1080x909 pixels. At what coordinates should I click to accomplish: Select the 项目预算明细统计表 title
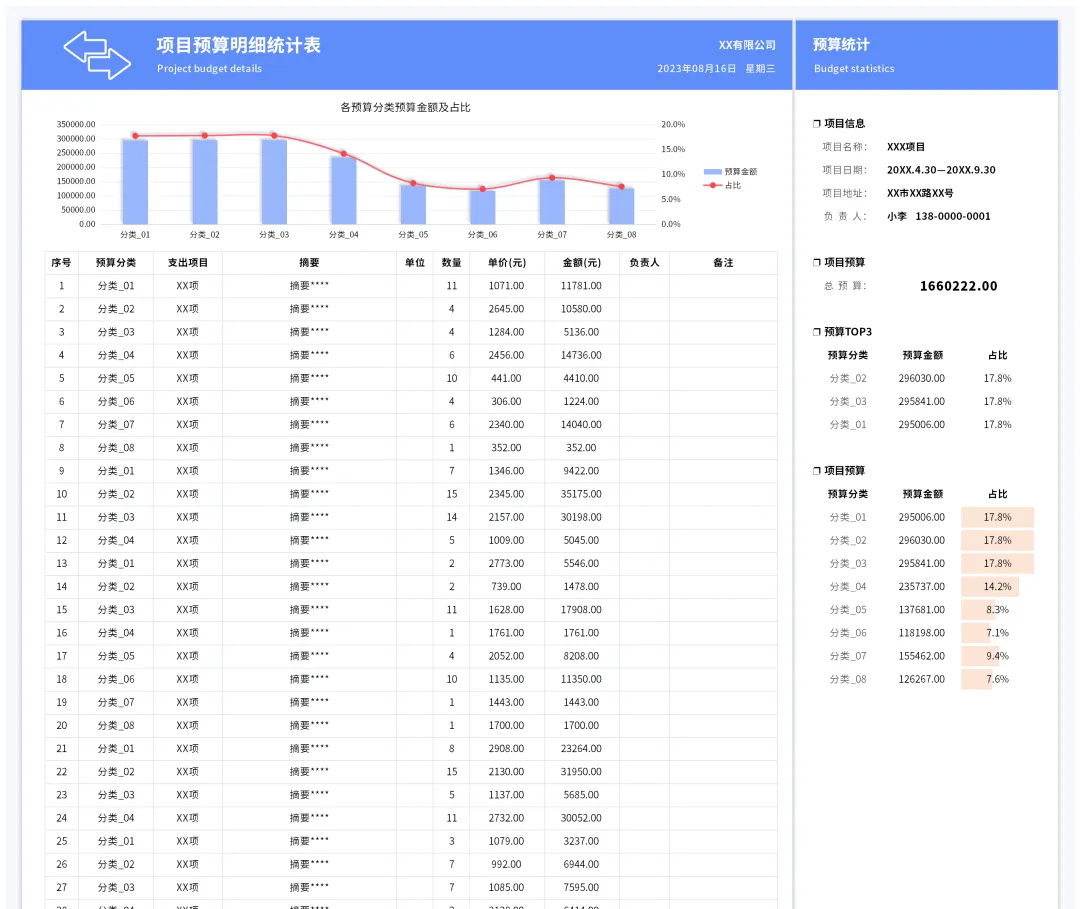(238, 45)
